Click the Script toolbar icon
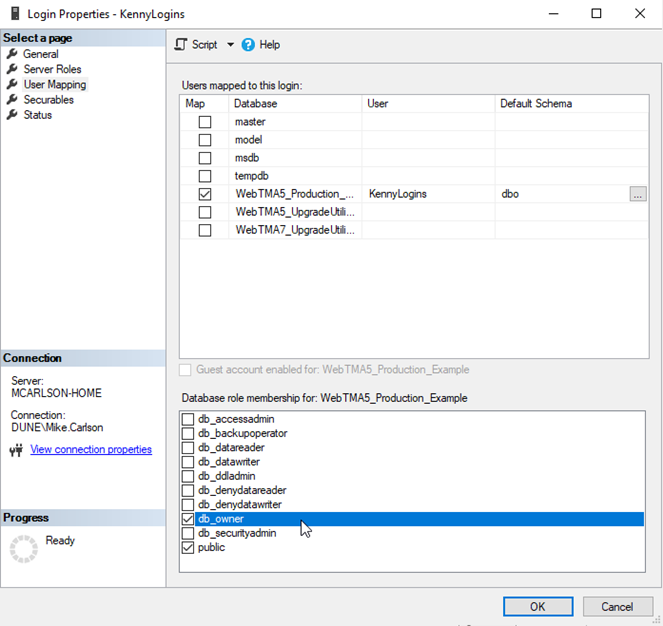 pos(181,45)
